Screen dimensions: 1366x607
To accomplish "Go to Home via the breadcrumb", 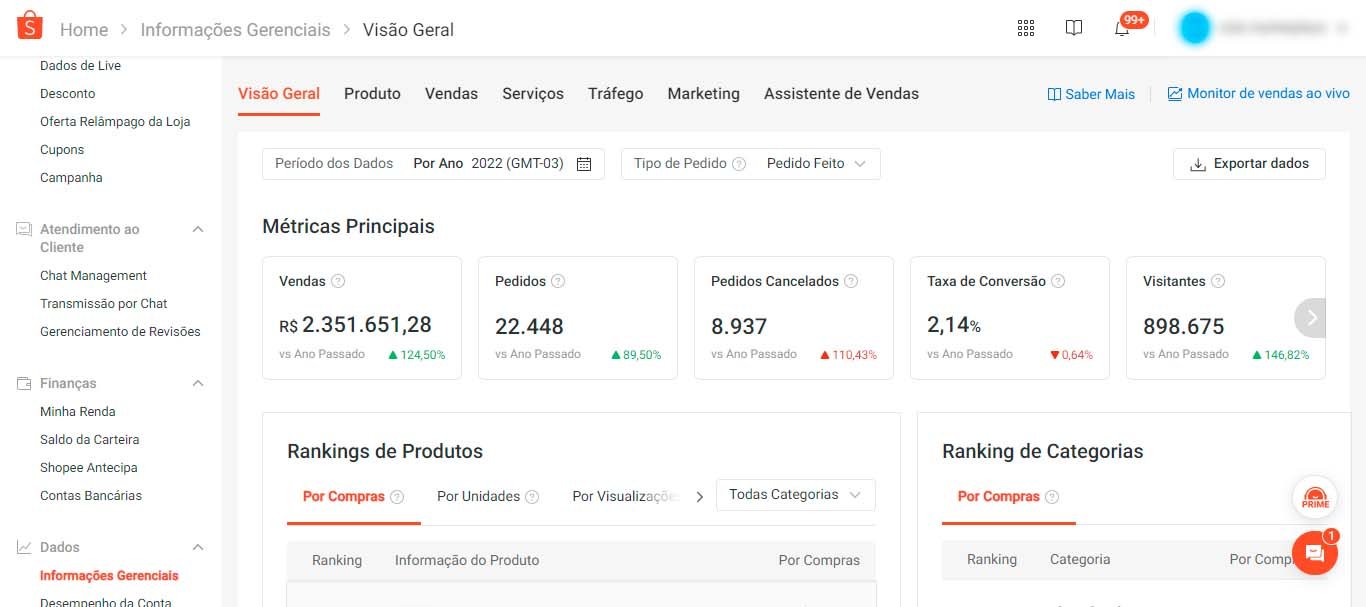I will (84, 29).
